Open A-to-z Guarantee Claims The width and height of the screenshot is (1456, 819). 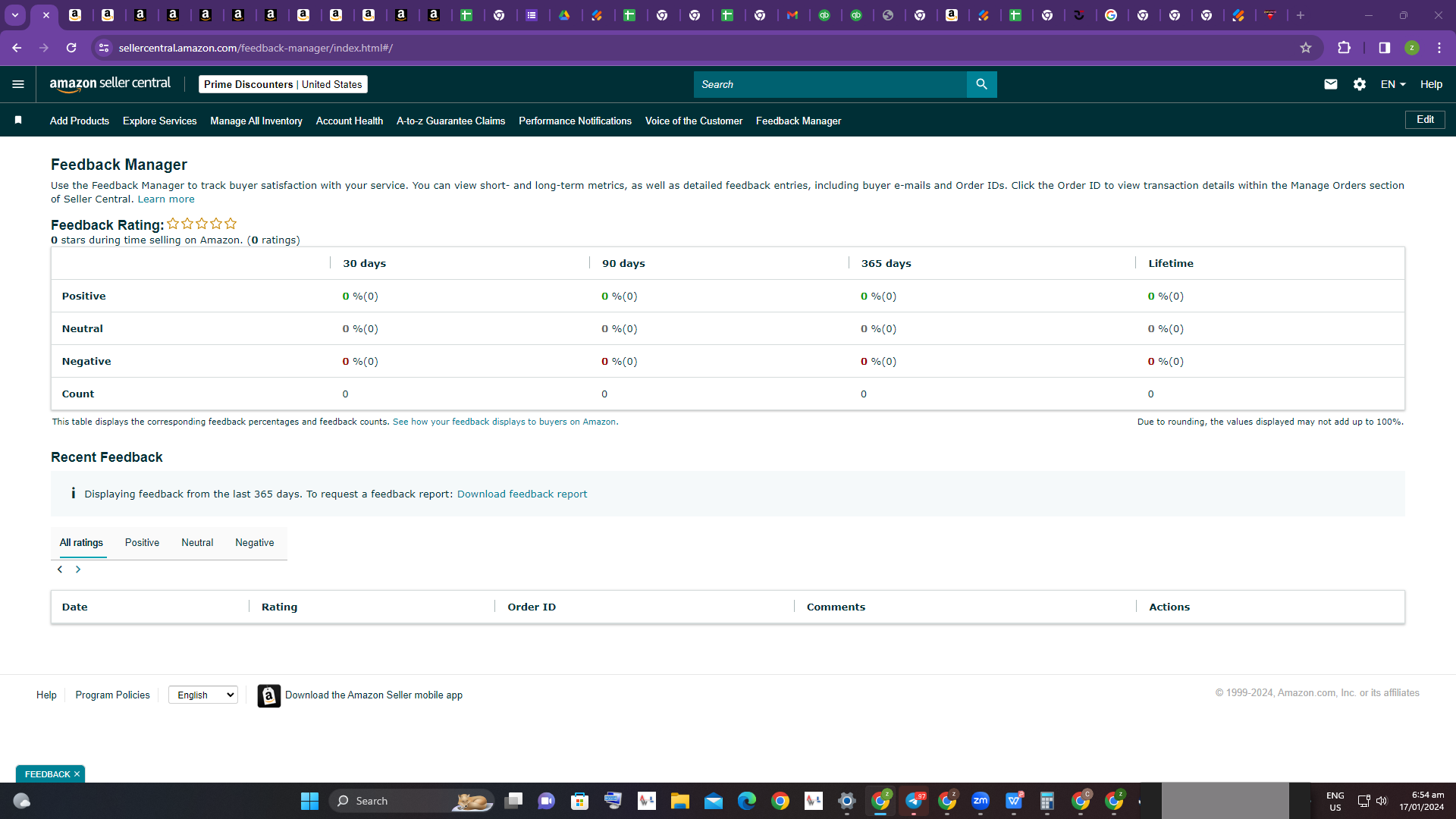[x=450, y=121]
